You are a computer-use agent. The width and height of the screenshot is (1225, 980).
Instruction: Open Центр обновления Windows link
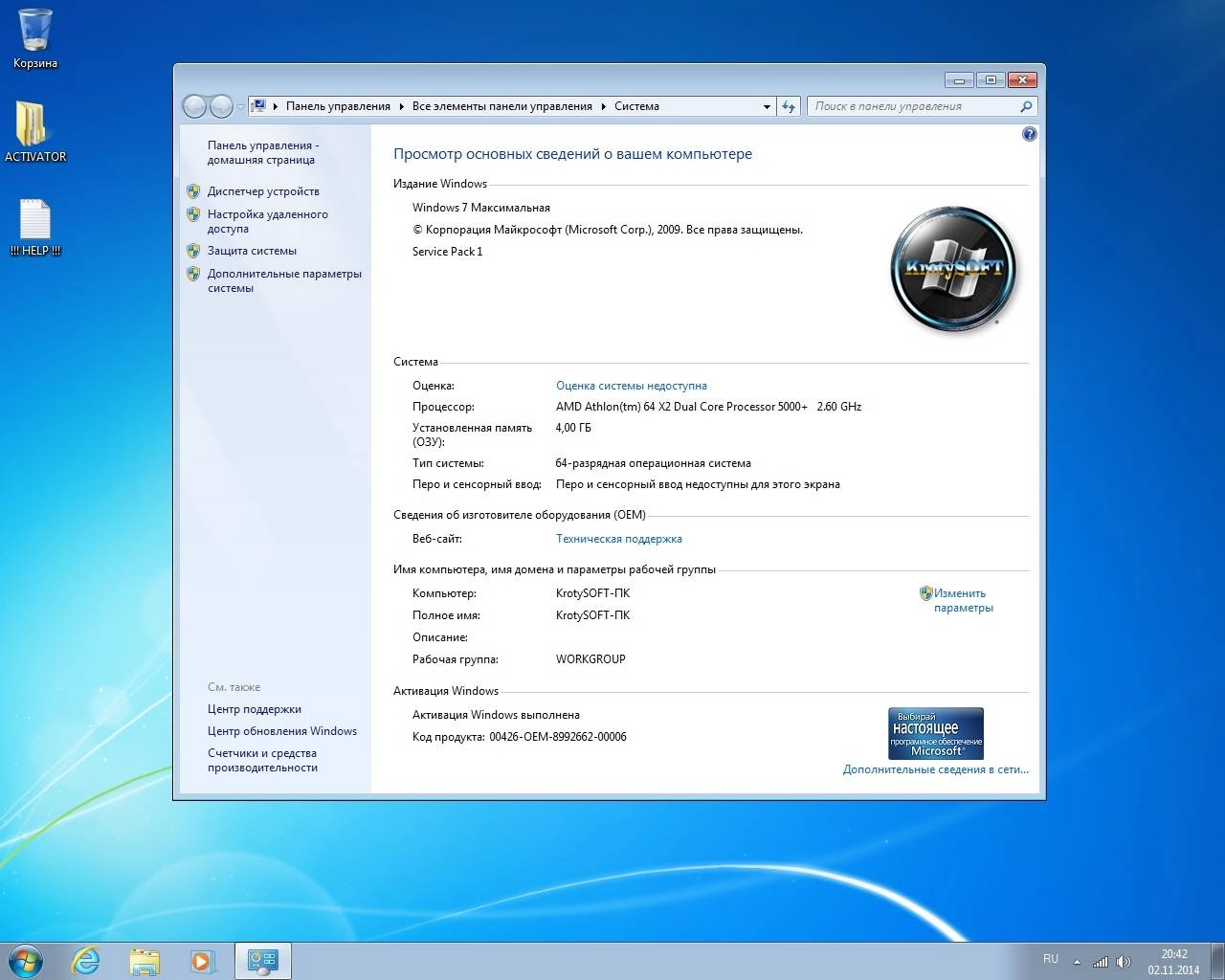pyautogui.click(x=282, y=731)
